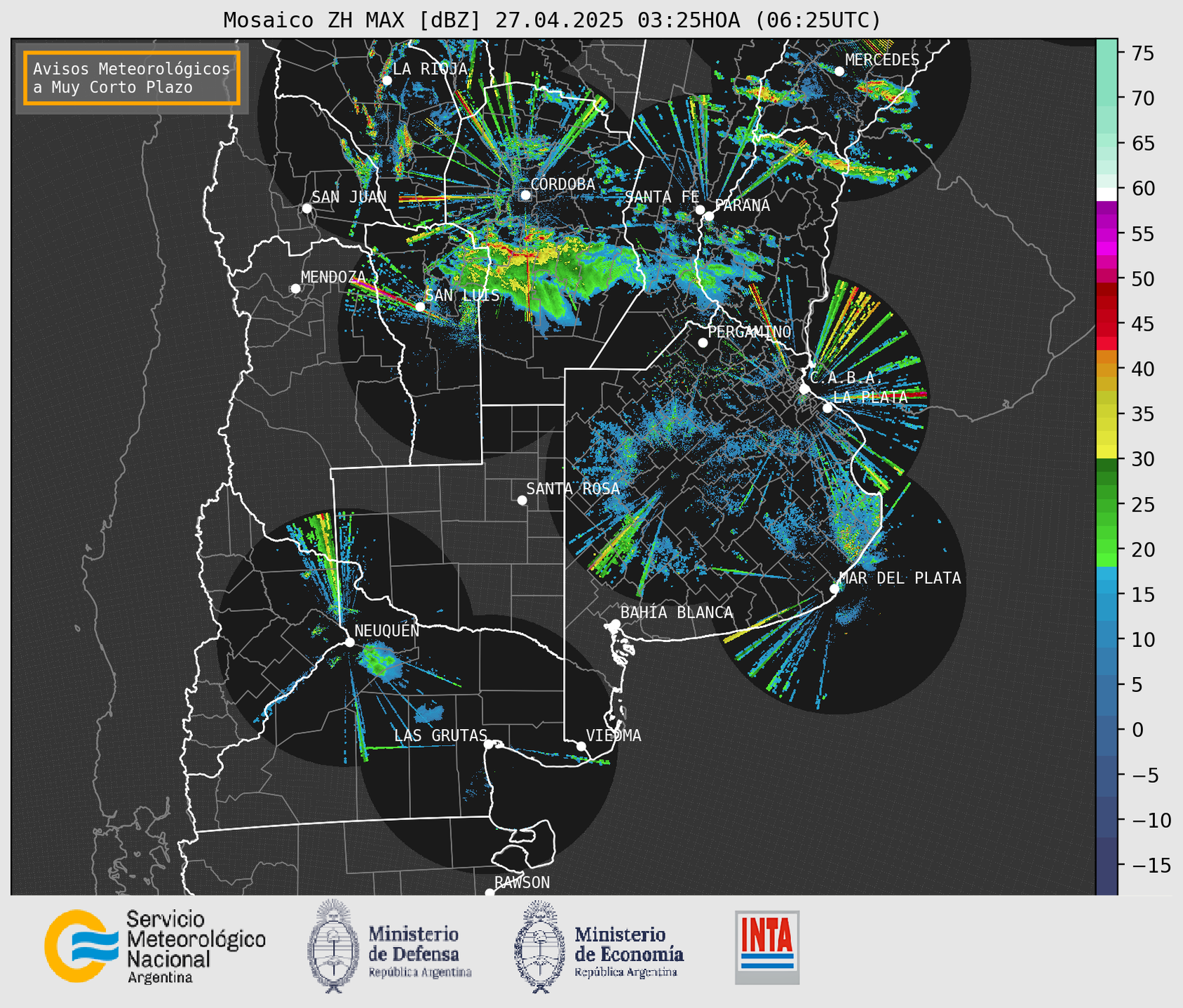This screenshot has height=1008, width=1183.
Task: Select the Mercedes city marker
Action: coord(839,71)
